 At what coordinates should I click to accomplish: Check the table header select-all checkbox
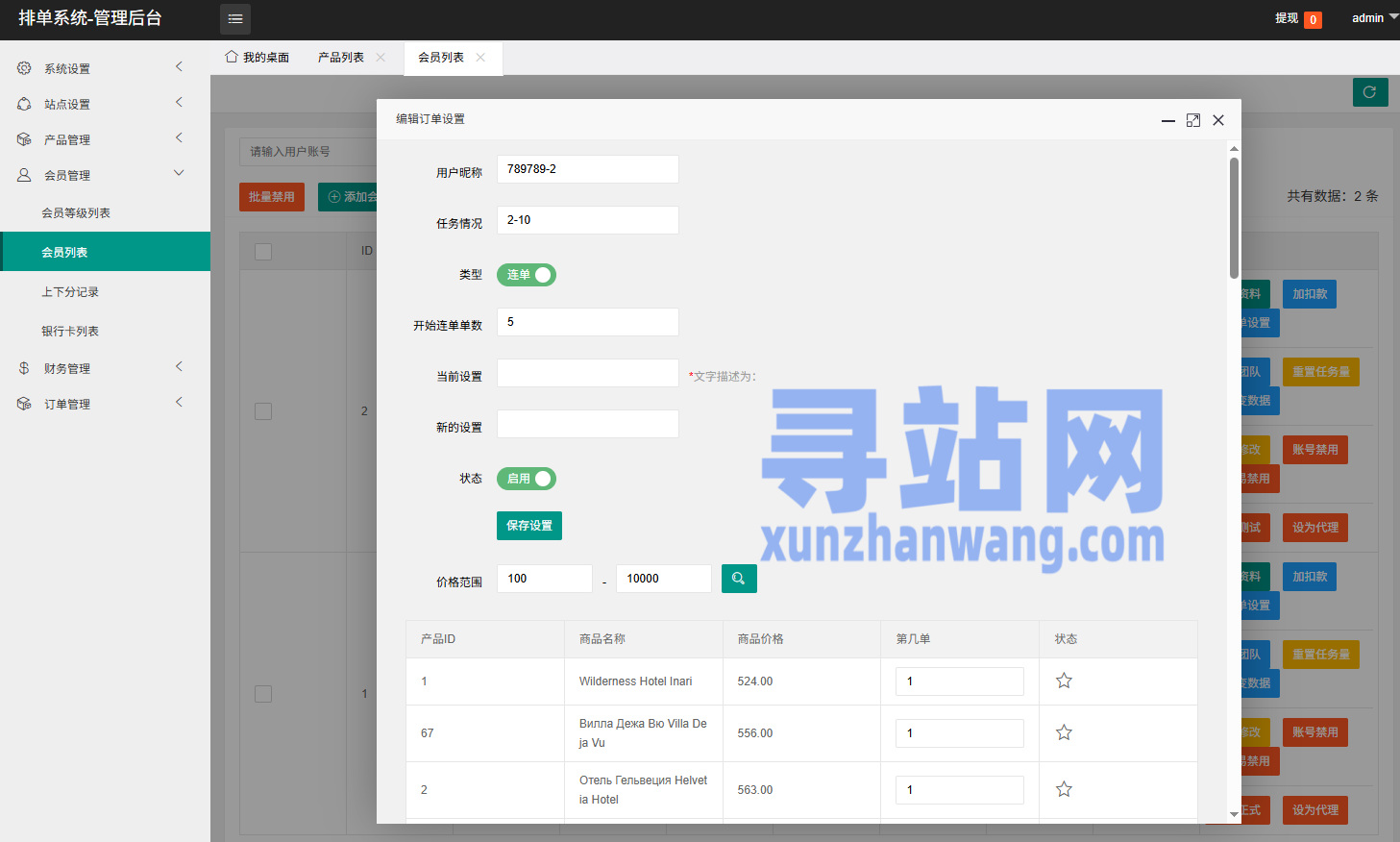[x=263, y=252]
